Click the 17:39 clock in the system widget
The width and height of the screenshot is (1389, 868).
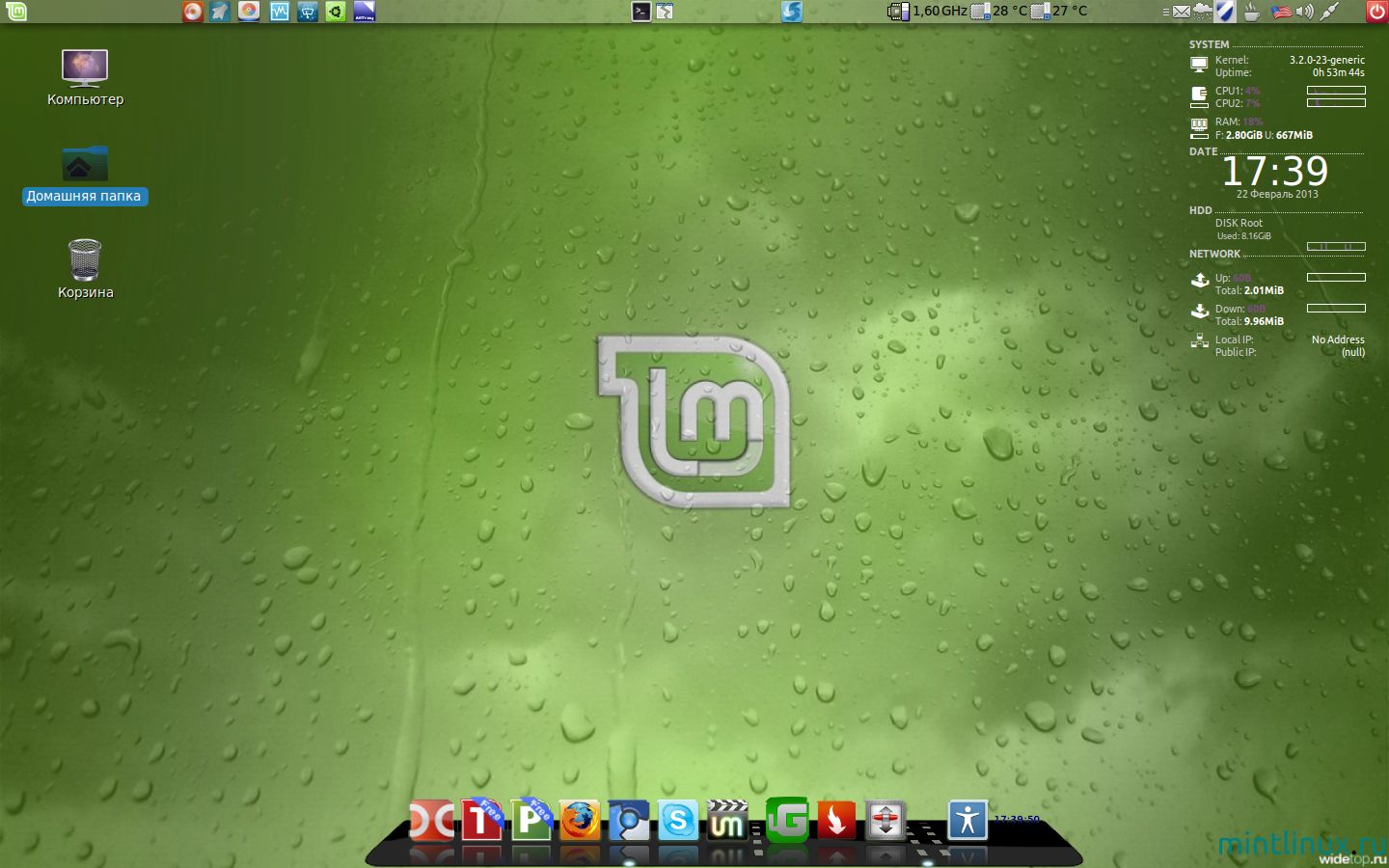[1275, 172]
